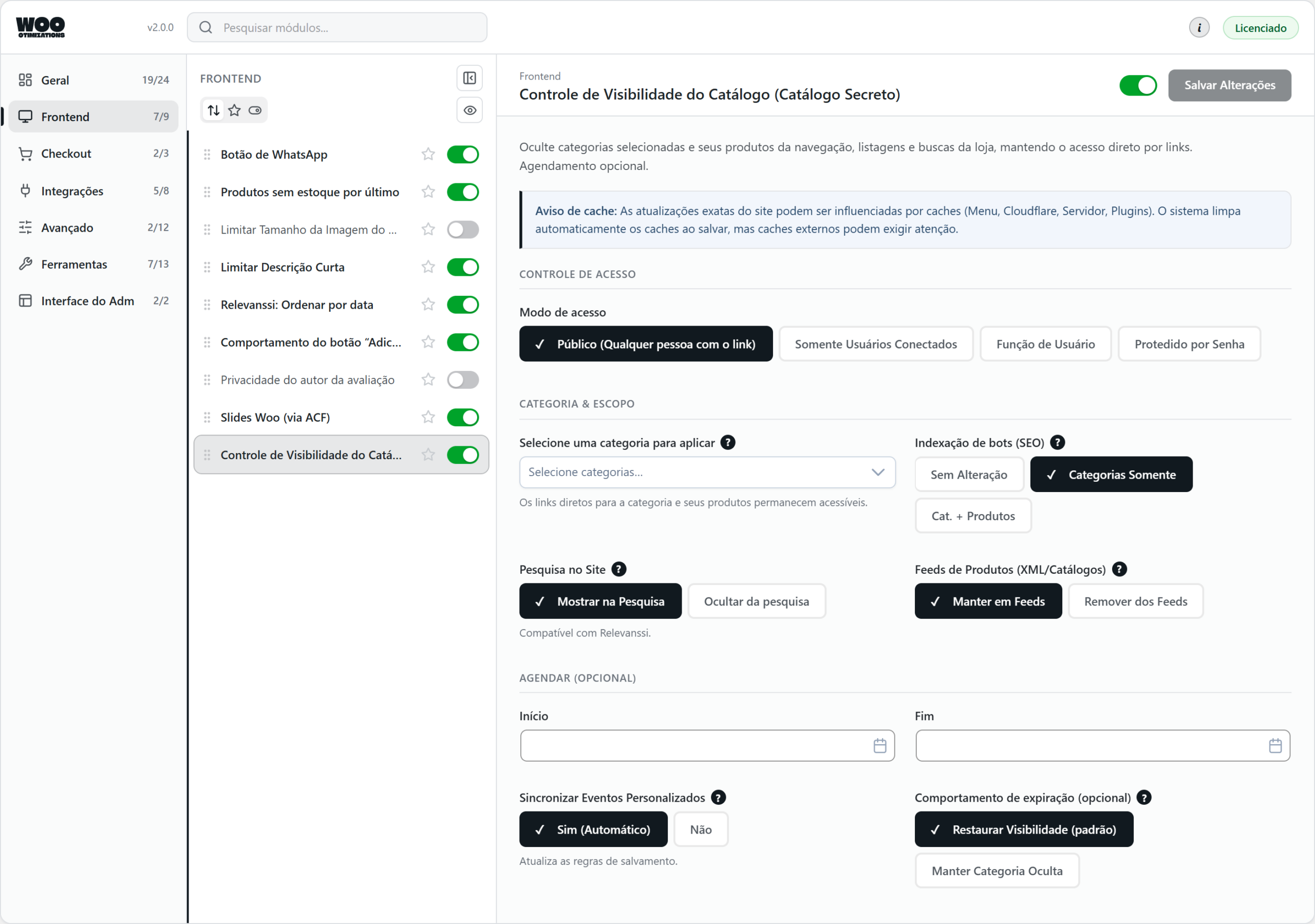Viewport: 1315px width, 924px height.
Task: Open help for Pesquisa no Site
Action: pos(618,569)
